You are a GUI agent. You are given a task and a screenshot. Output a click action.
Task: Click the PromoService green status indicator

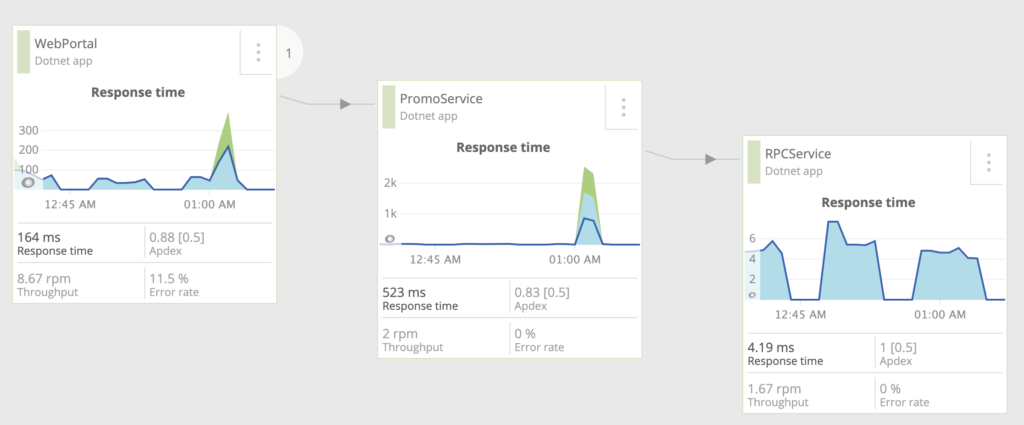(x=389, y=107)
